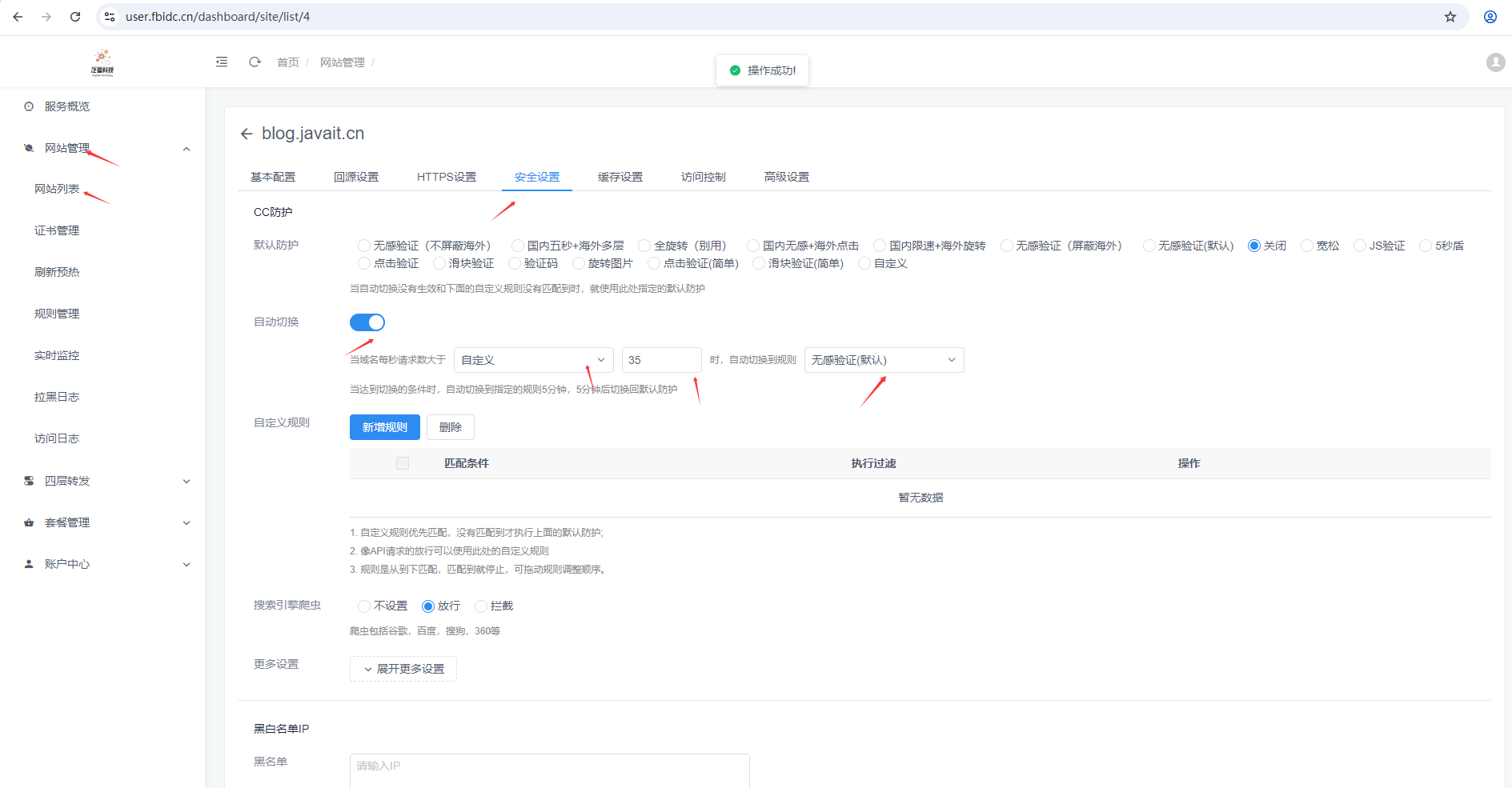
Task: Open the 自定义 request threshold dropdown
Action: point(534,360)
